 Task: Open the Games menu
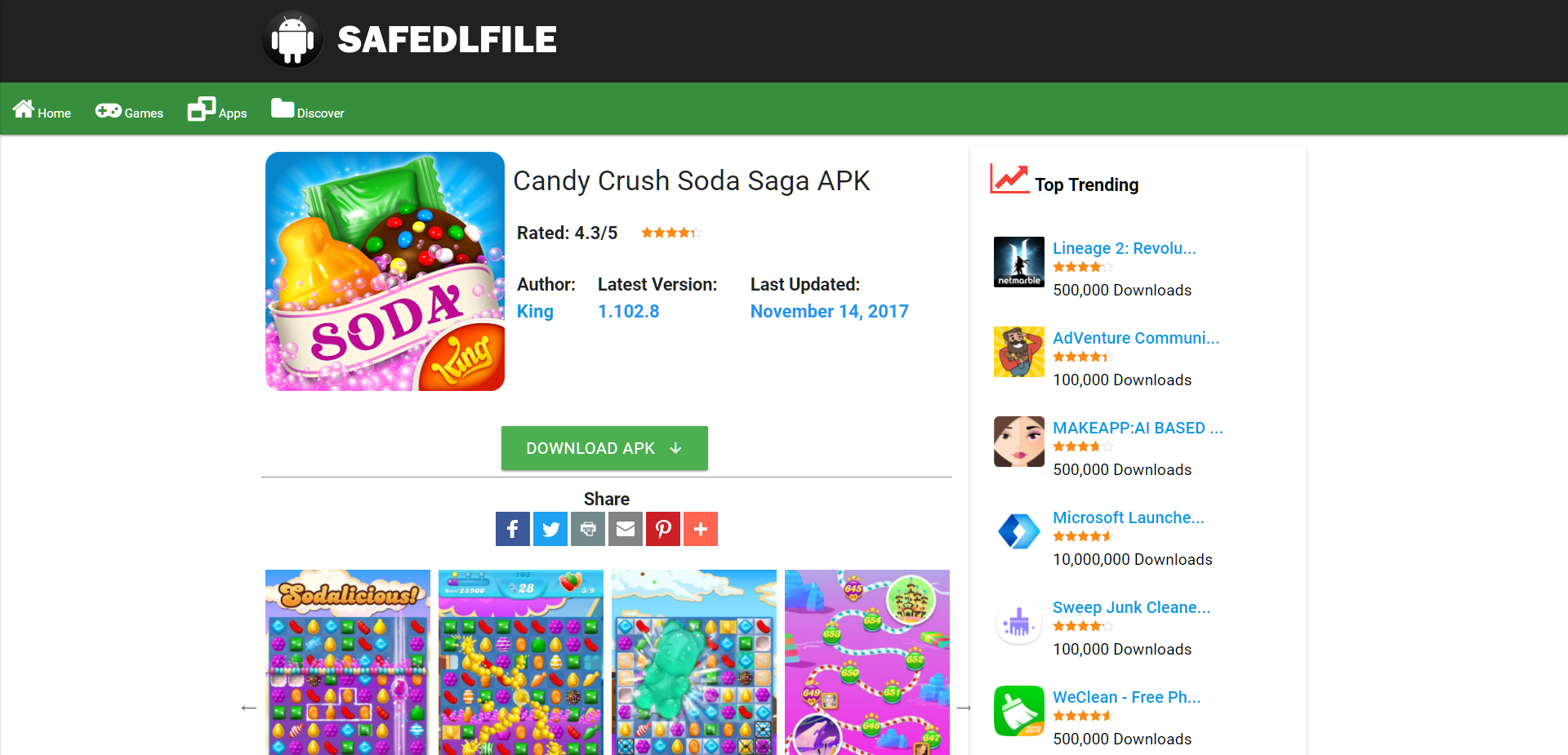coord(129,111)
